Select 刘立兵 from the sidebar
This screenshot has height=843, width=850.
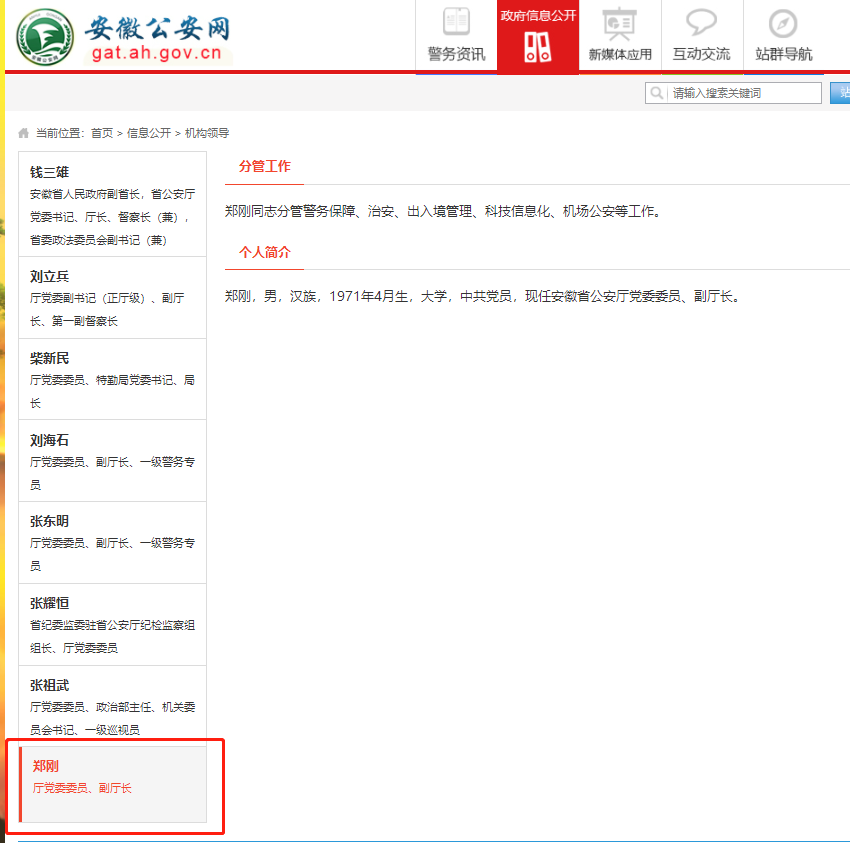(49, 276)
